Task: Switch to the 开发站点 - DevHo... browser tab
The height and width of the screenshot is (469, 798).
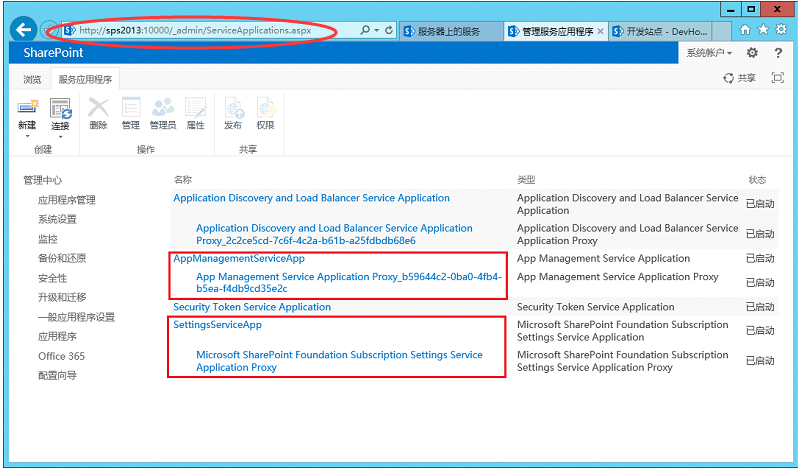Action: (x=660, y=32)
